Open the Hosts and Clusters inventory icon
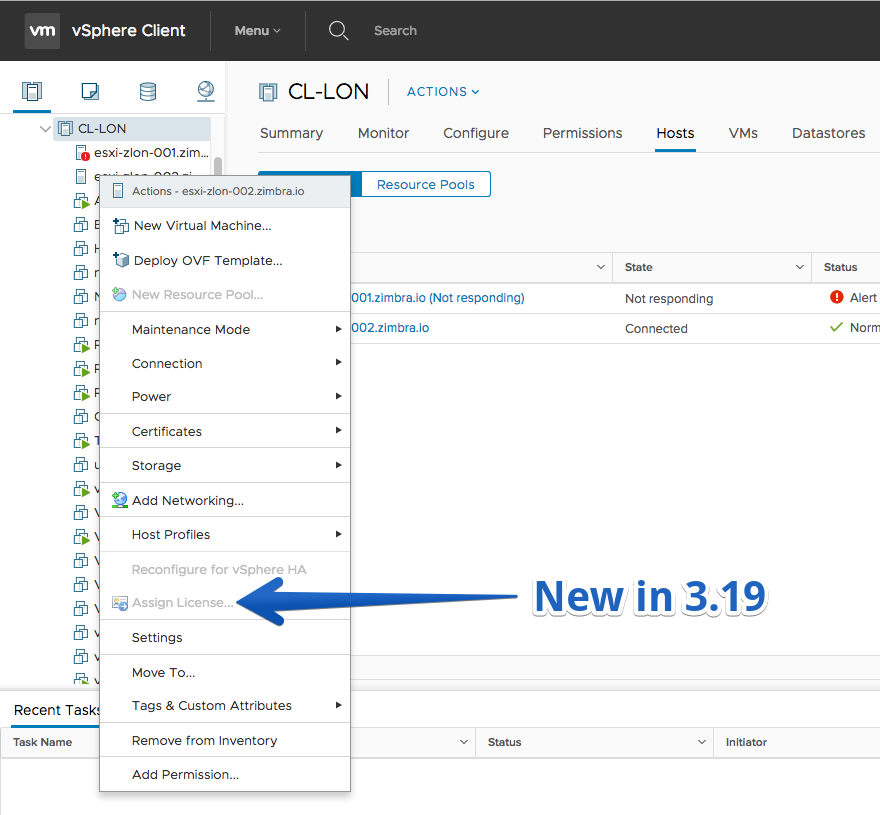 pos(32,91)
